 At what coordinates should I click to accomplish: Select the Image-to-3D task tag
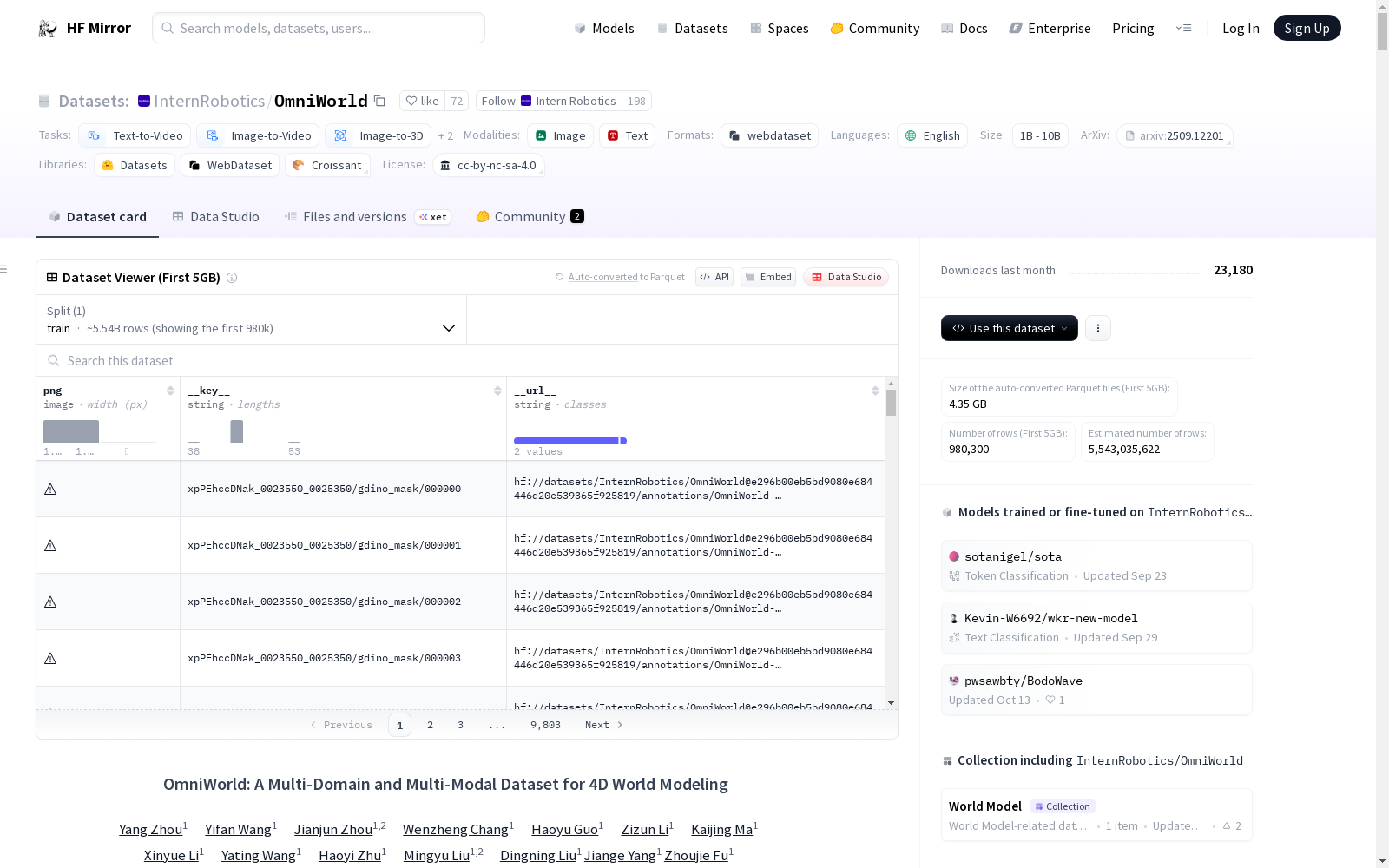click(x=378, y=135)
